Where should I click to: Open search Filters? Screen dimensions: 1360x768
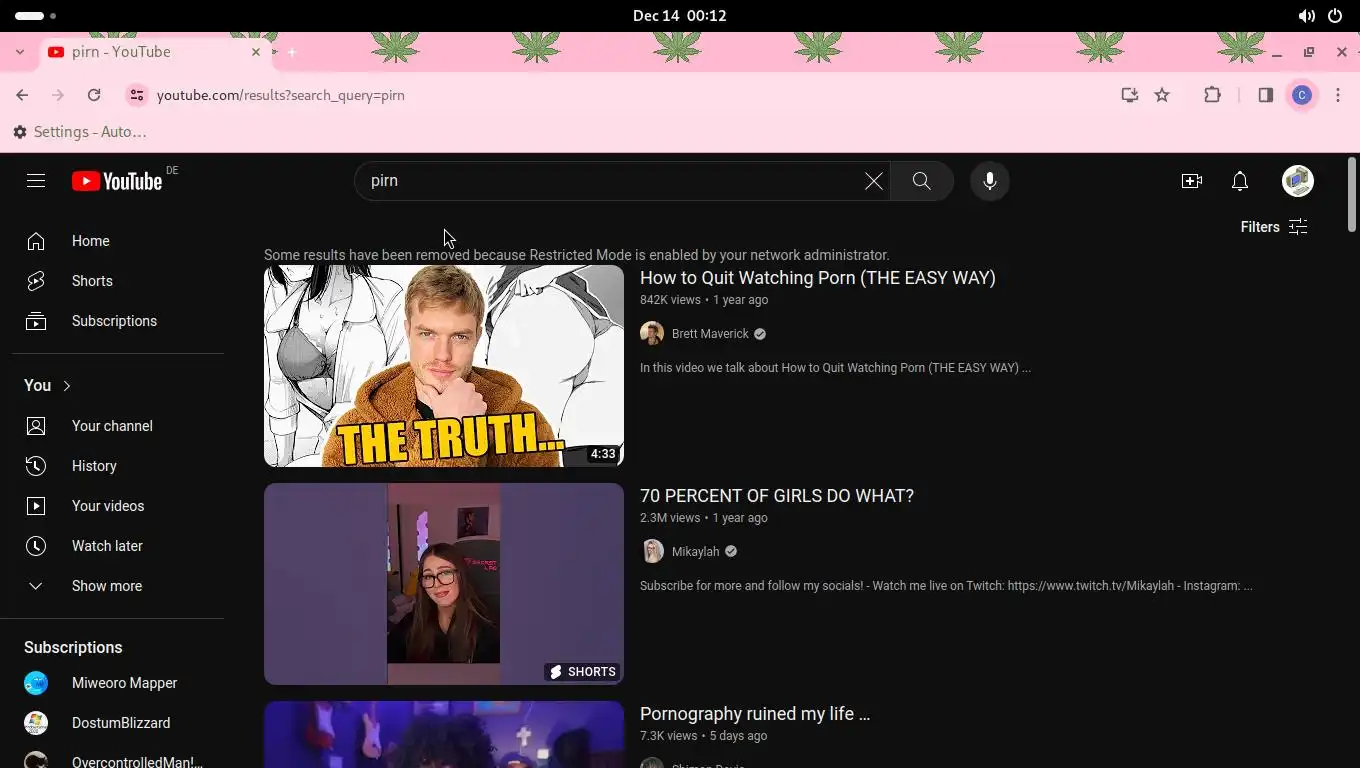[1274, 227]
